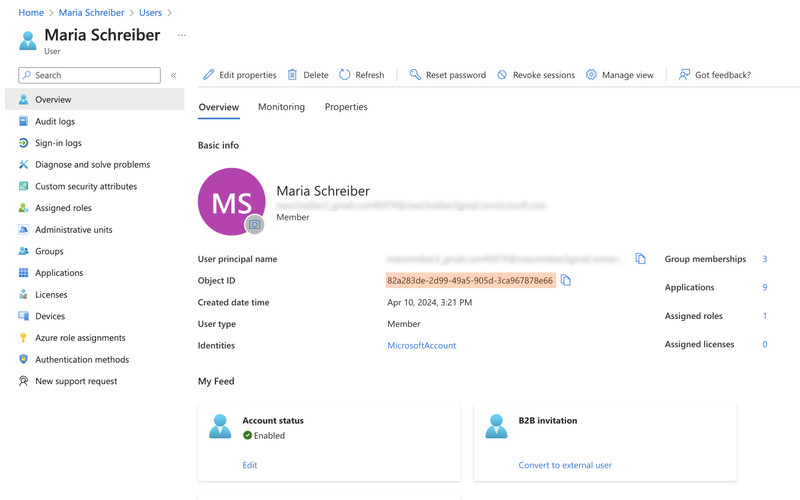
Task: Collapse the sidebar with double chevron
Action: pyautogui.click(x=173, y=75)
